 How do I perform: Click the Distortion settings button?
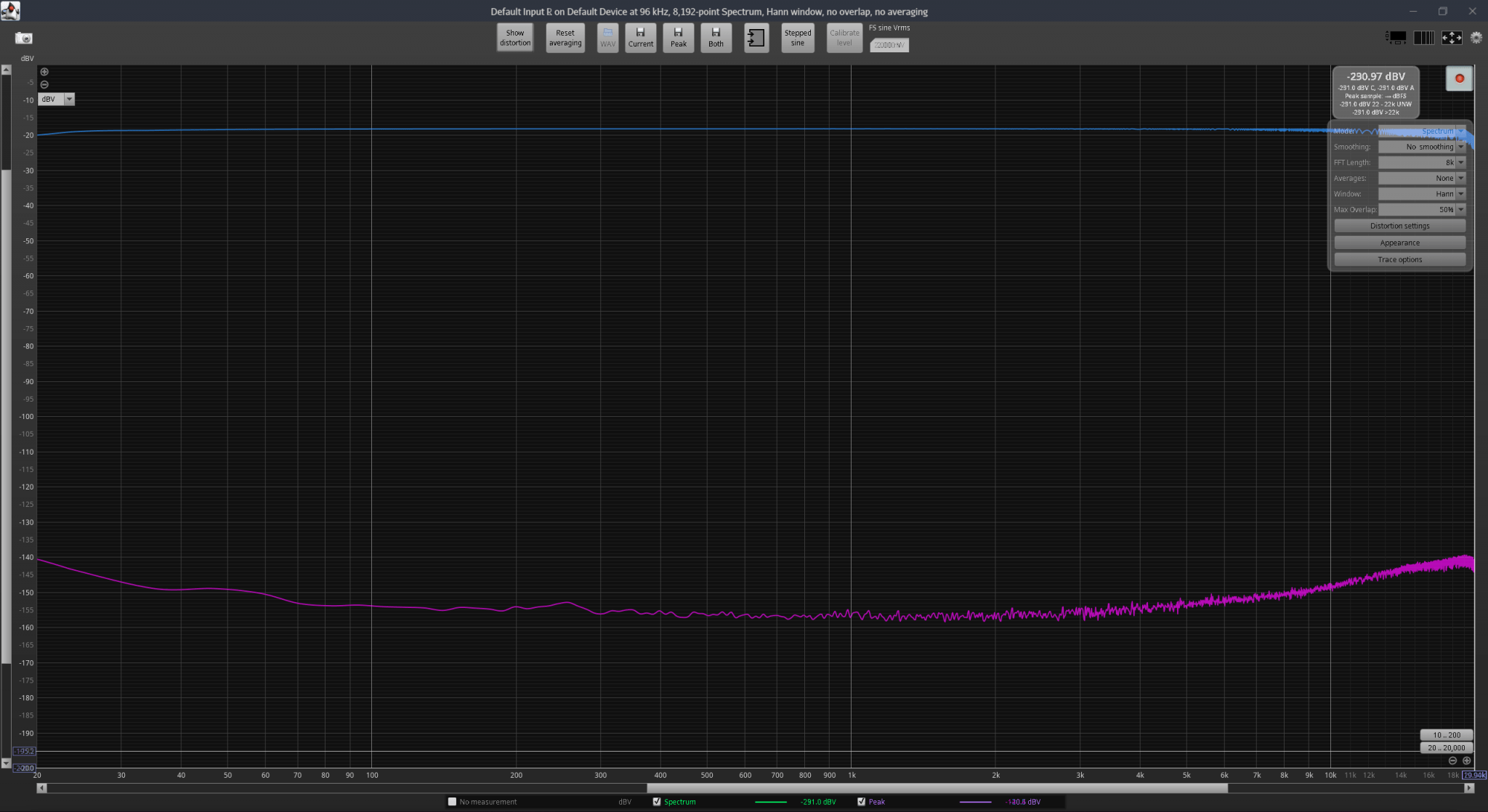coord(1399,226)
